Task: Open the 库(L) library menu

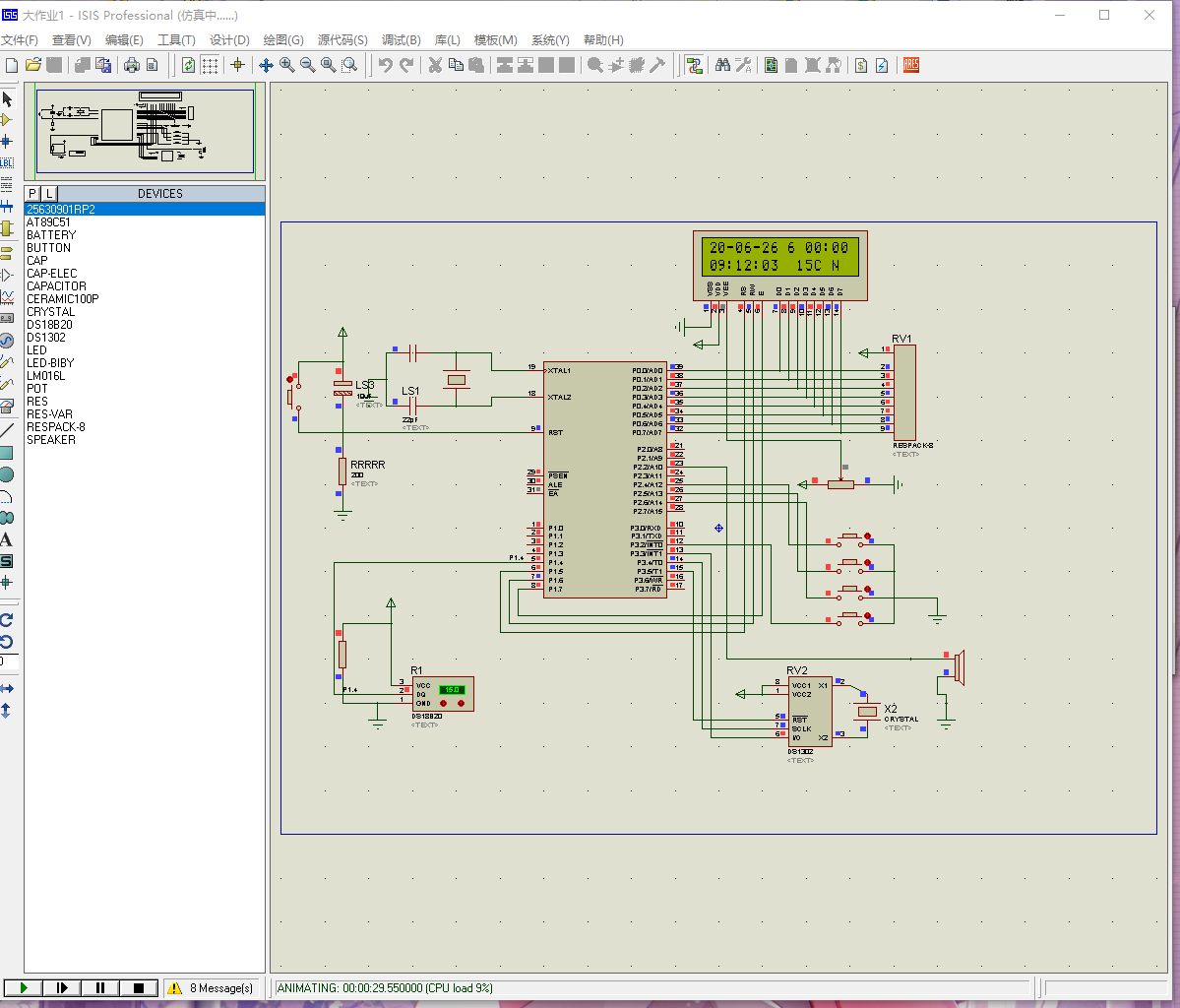Action: coord(447,40)
